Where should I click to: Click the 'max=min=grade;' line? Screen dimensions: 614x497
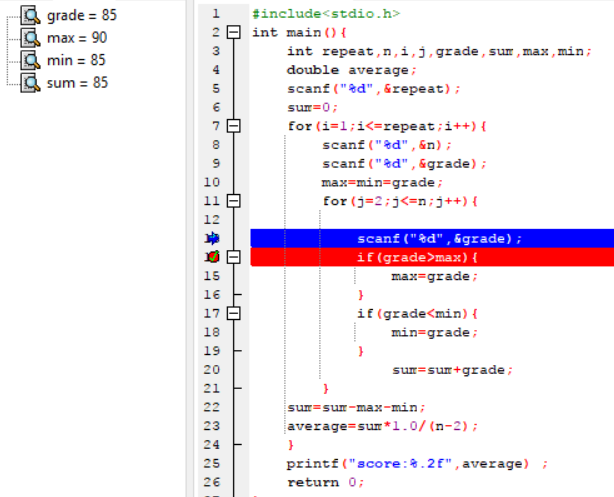point(382,183)
